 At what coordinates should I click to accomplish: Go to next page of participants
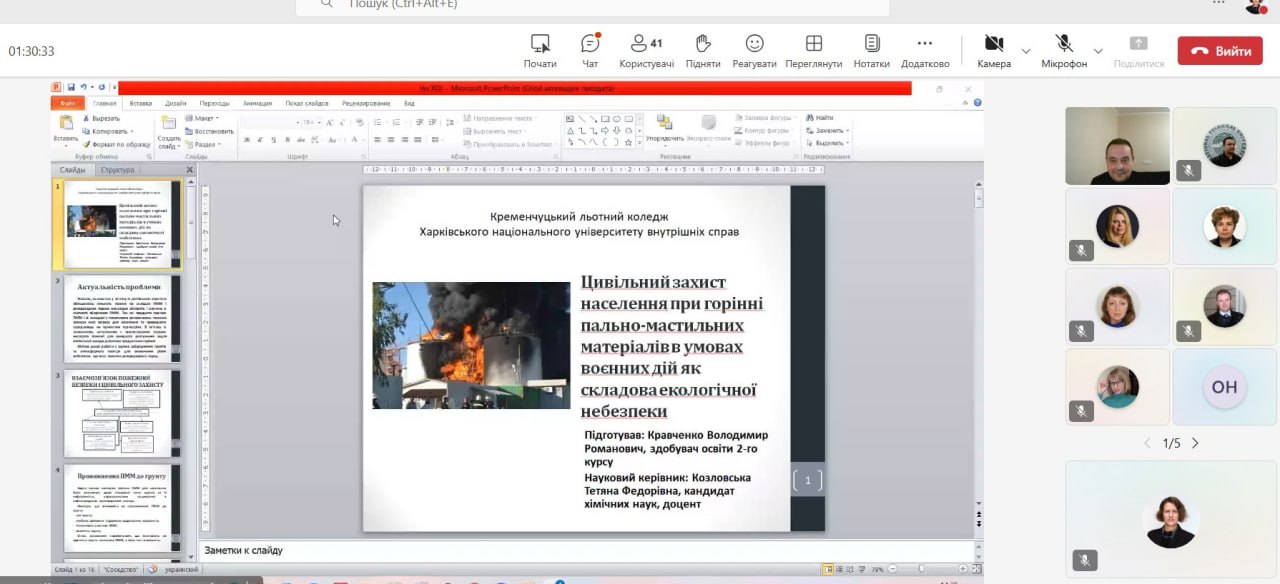[x=1195, y=443]
